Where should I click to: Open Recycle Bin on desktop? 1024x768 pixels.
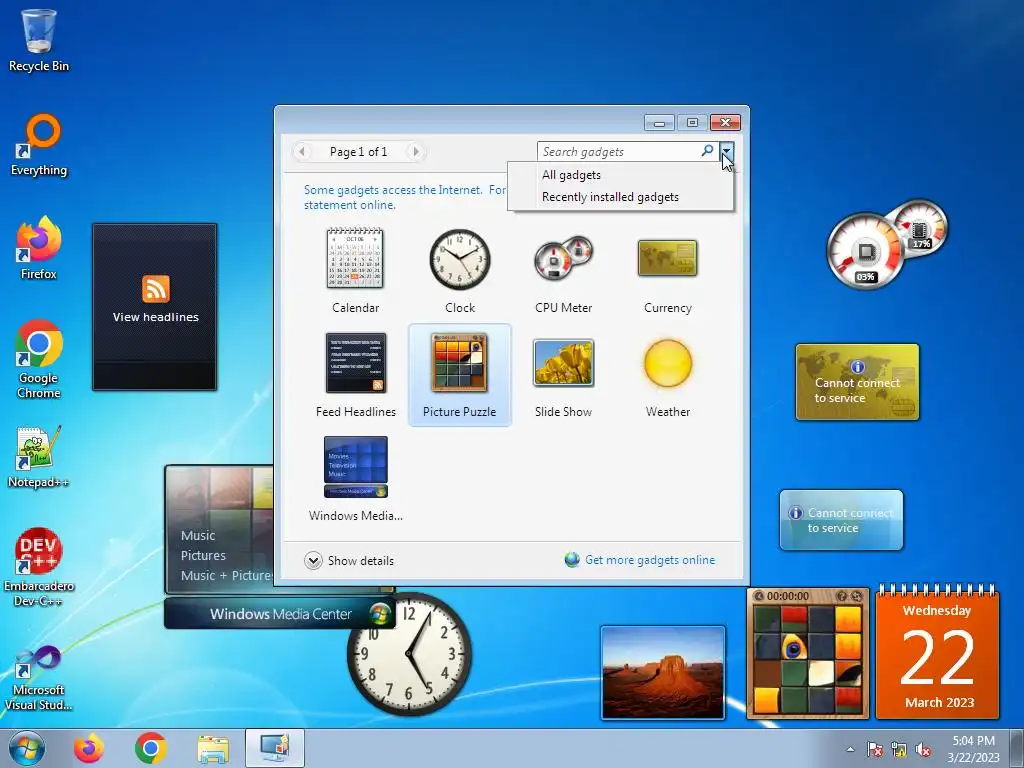click(x=39, y=40)
